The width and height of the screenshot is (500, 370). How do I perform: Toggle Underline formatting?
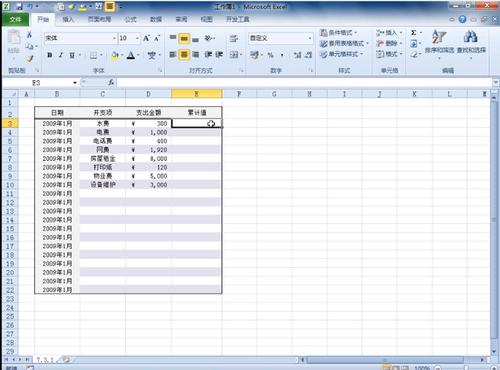click(72, 55)
